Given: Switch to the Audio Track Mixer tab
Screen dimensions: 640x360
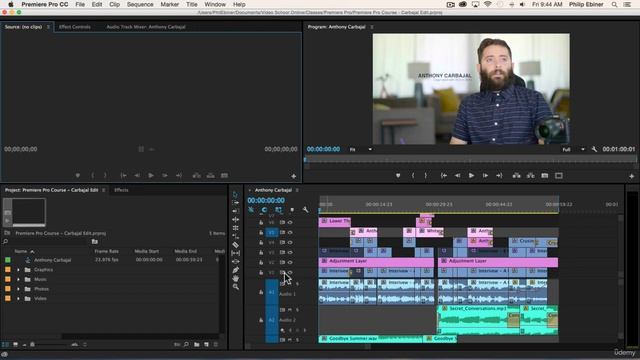Looking at the screenshot, I should point(146,27).
